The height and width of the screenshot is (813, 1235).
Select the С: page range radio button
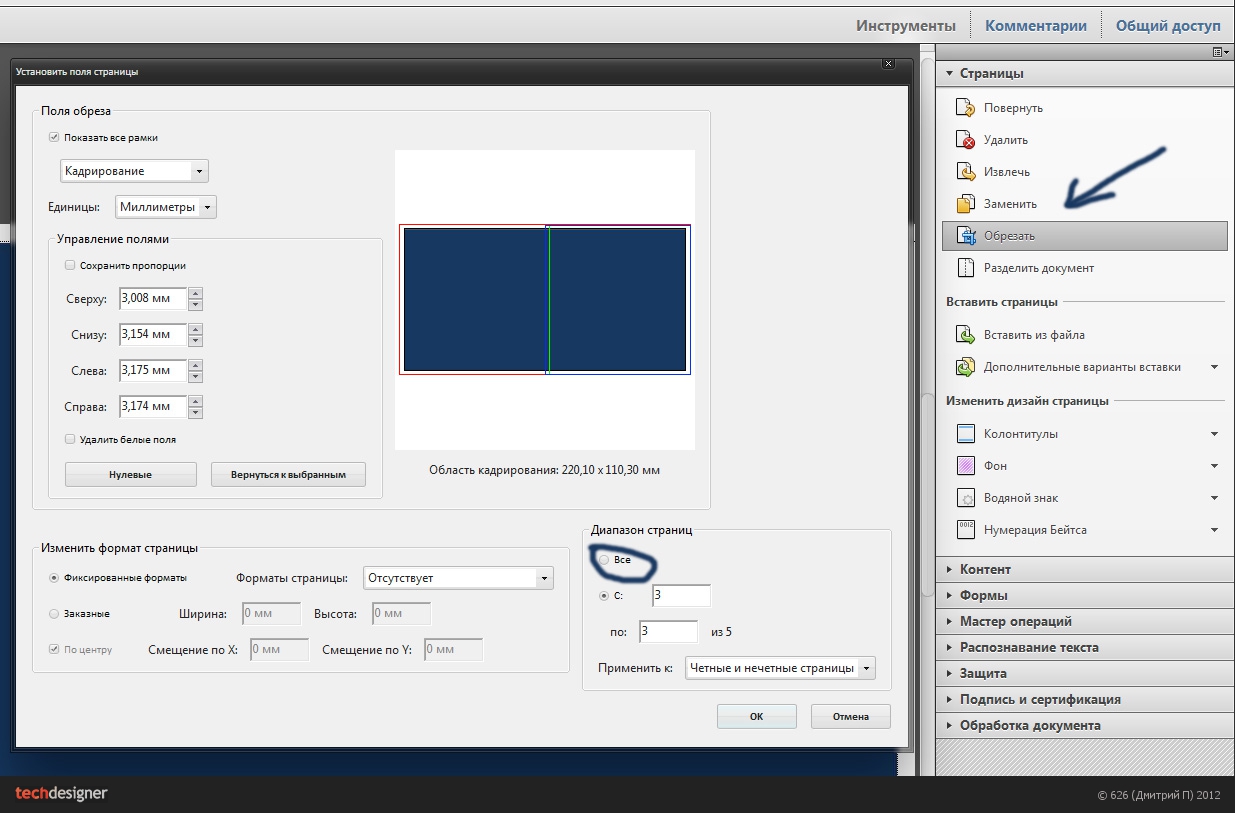(604, 596)
